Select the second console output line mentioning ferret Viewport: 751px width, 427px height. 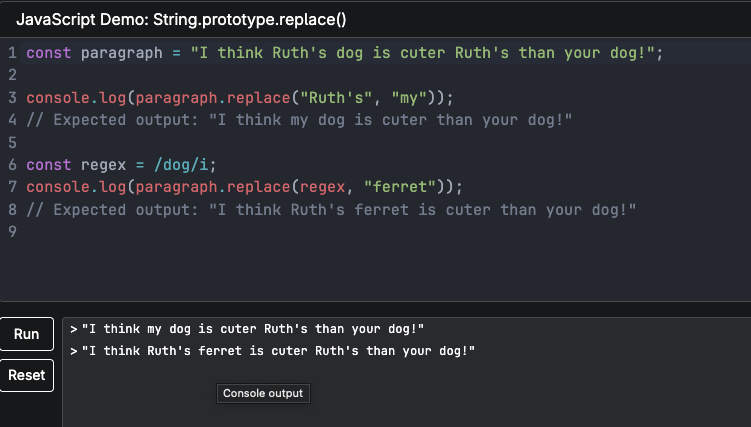278,351
